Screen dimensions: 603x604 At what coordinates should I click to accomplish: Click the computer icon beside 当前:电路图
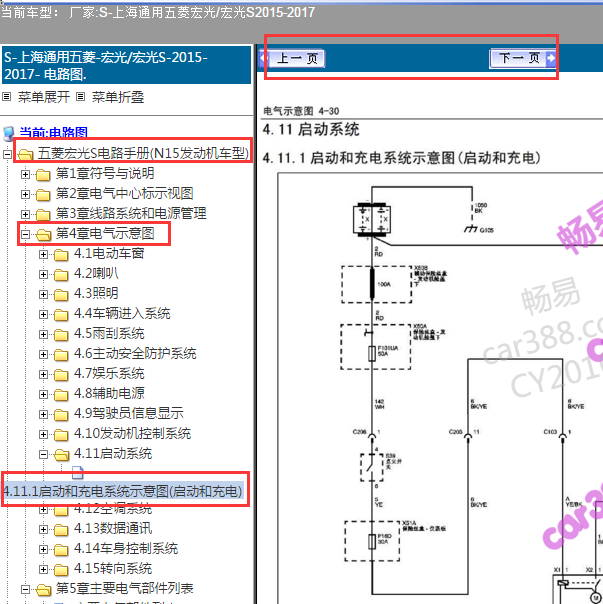[8, 134]
